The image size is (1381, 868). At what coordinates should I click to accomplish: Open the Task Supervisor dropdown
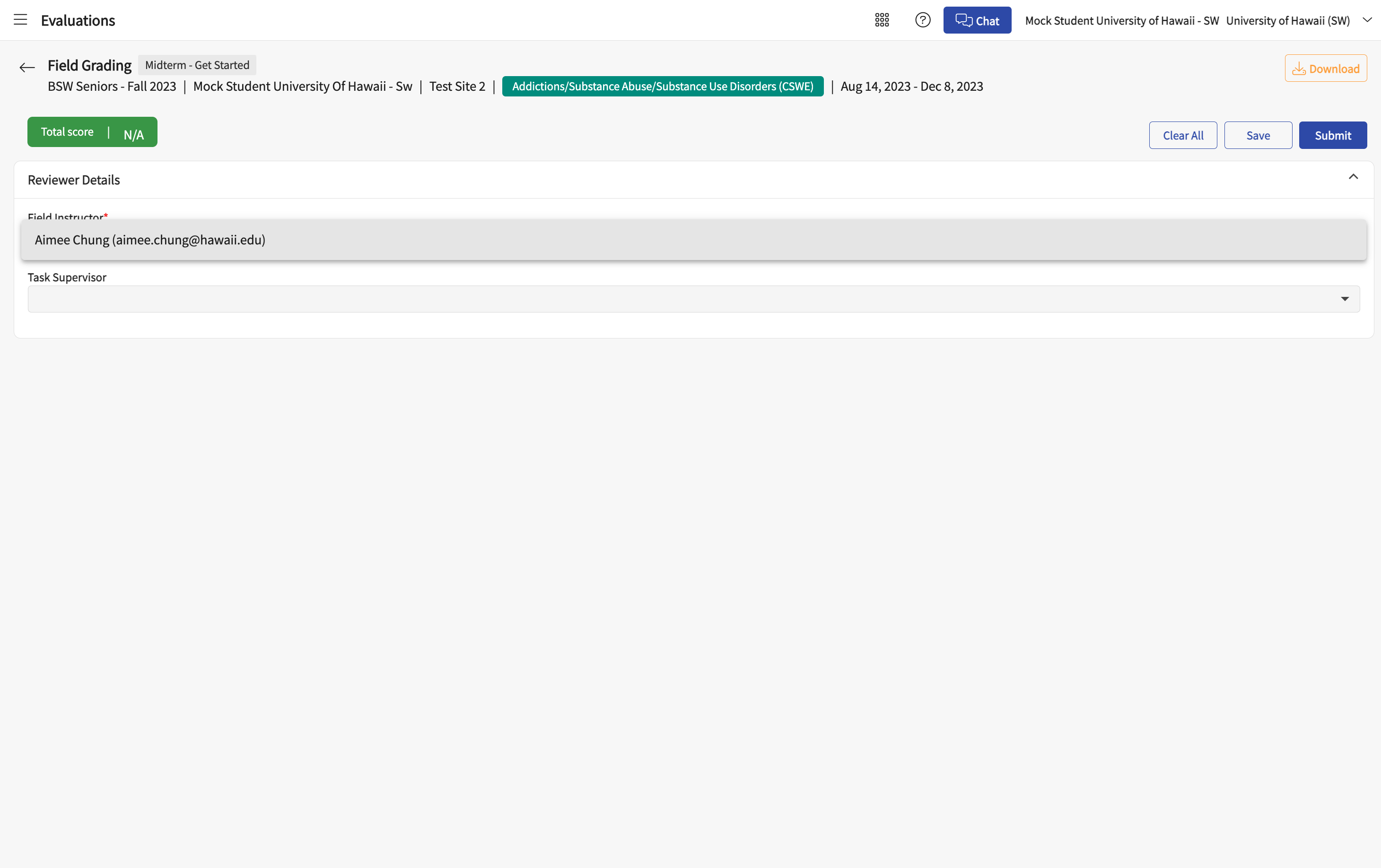pos(694,299)
